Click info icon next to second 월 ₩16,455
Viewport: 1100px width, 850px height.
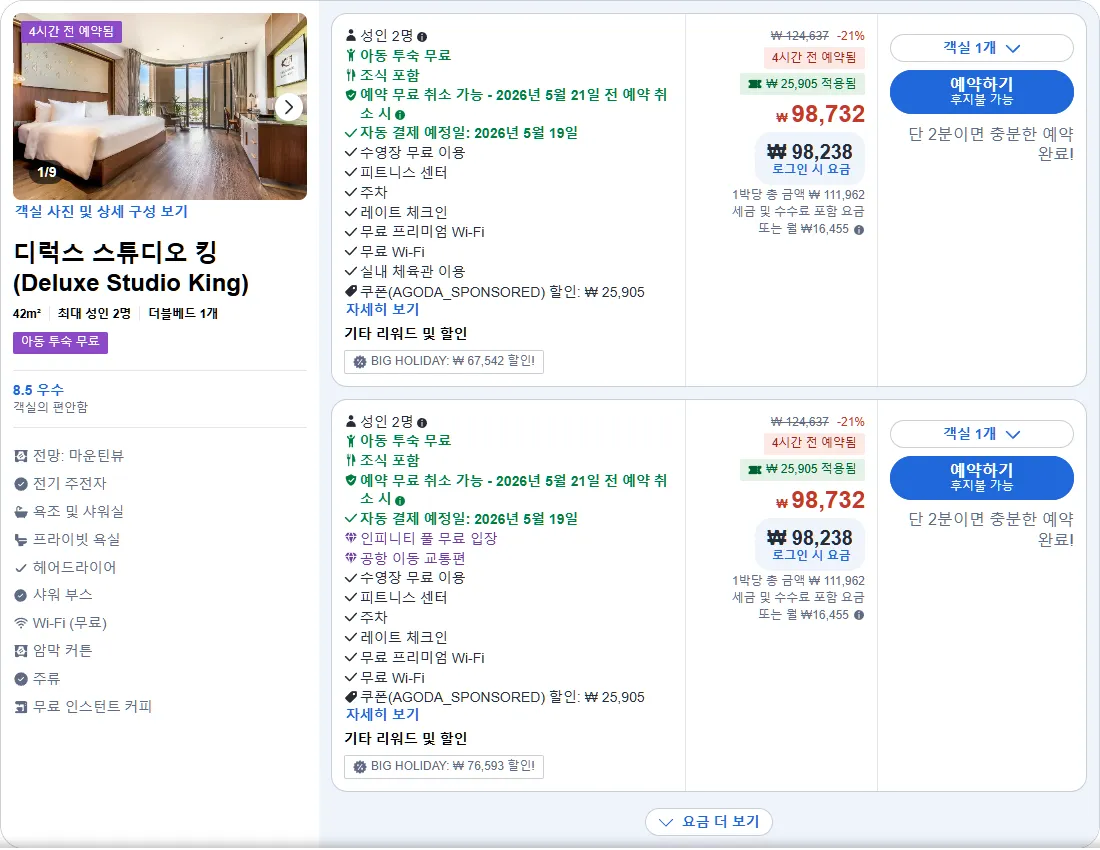pos(859,615)
